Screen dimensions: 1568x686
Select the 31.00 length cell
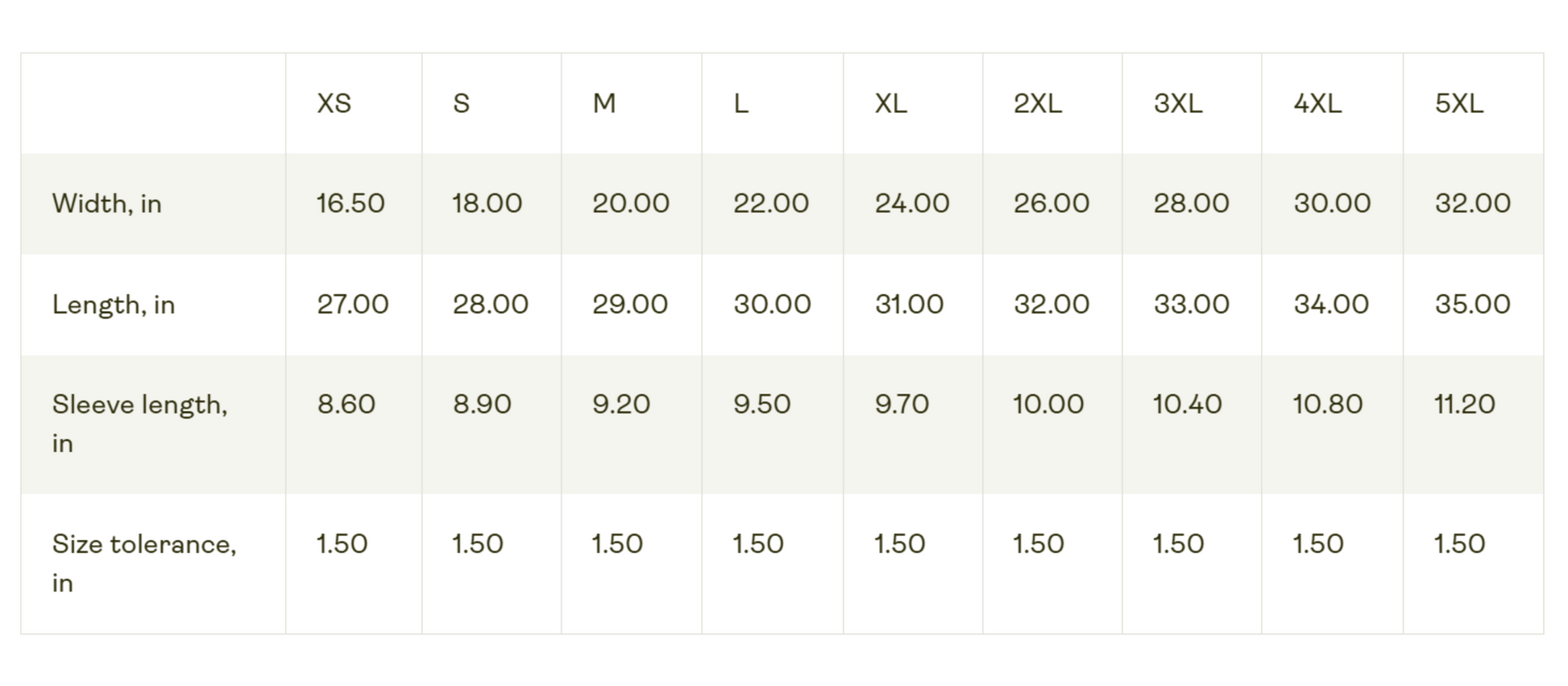[x=909, y=304]
